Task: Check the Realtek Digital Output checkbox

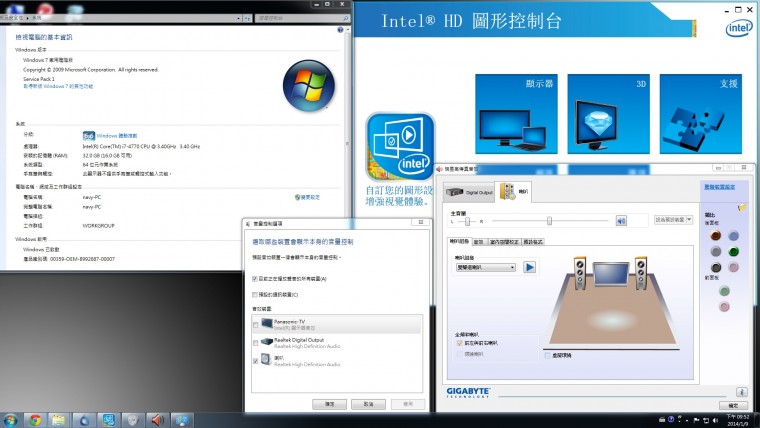Action: click(255, 343)
